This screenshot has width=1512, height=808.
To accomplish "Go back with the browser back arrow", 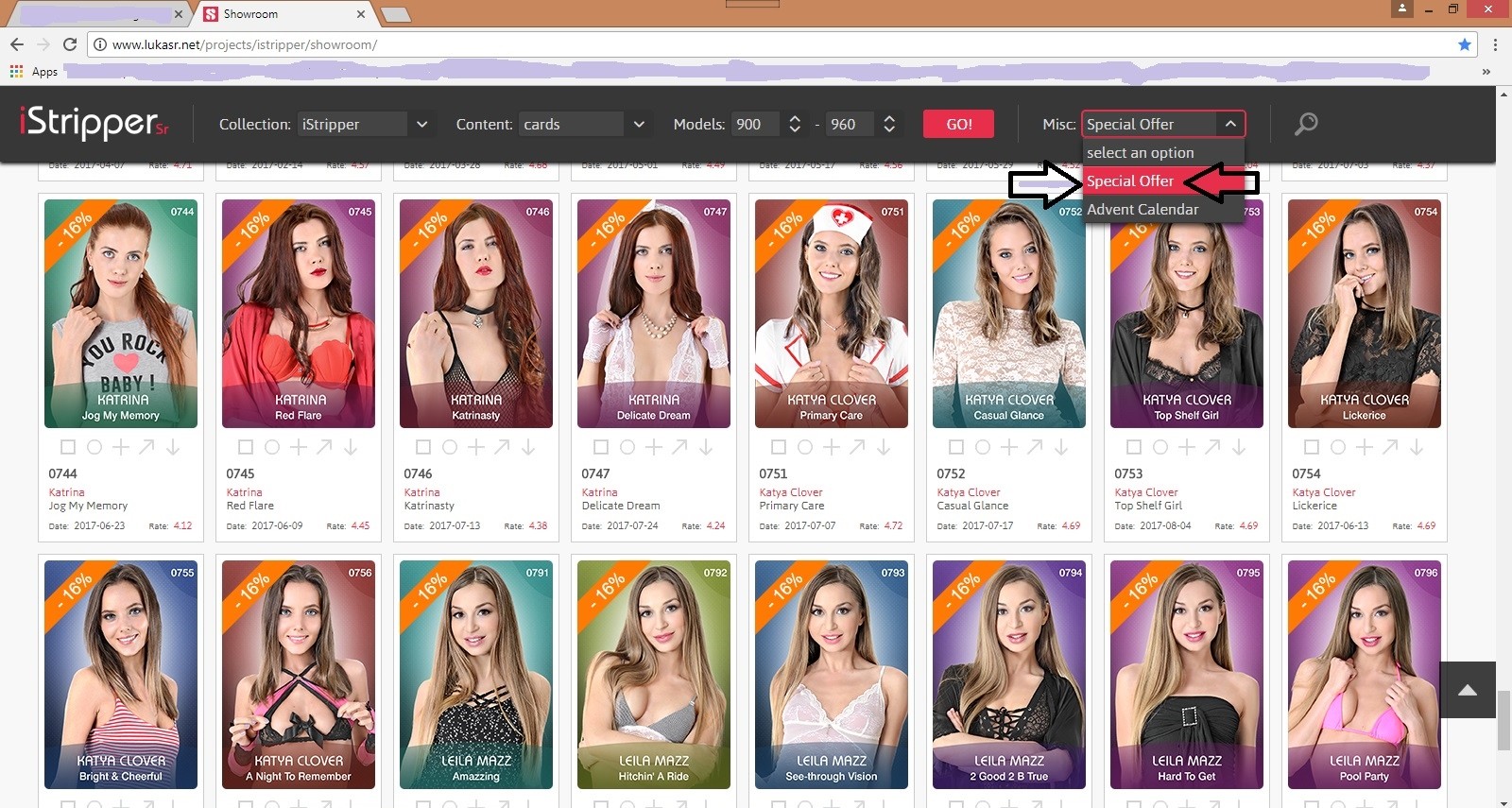I will 17,44.
